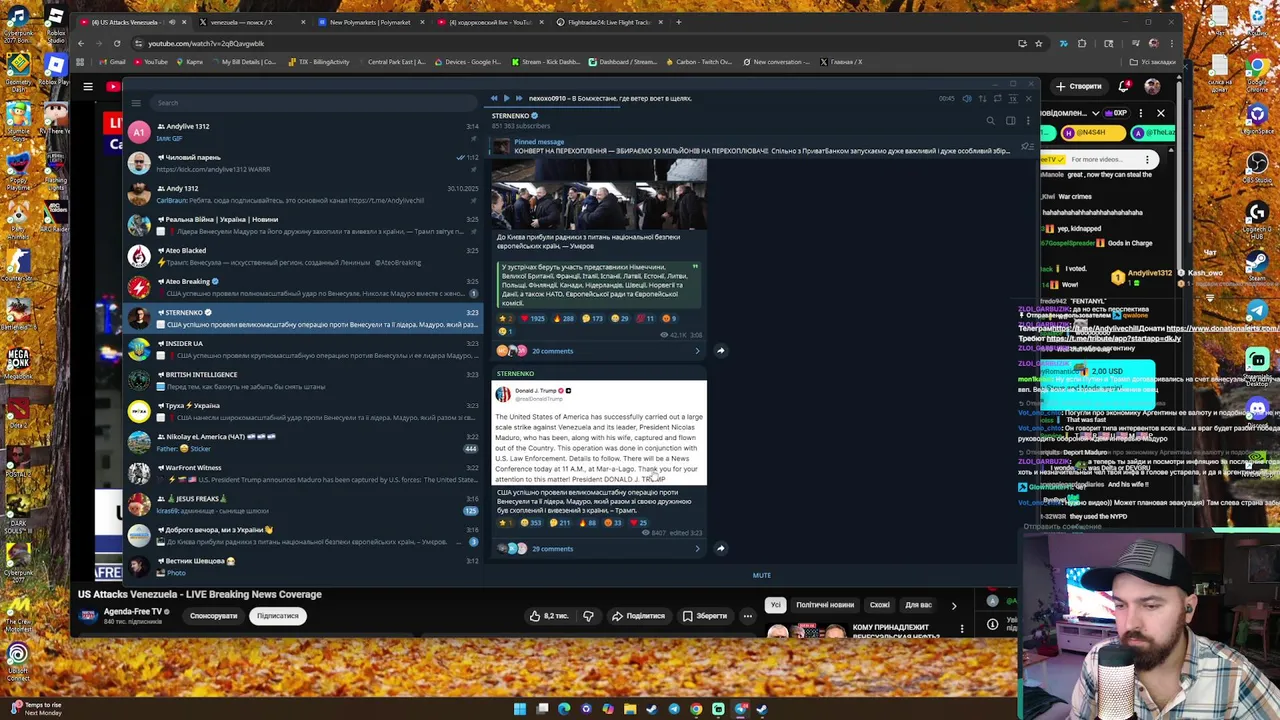Viewport: 1280px width, 720px height.
Task: Click the Telegram Search field
Action: (315, 103)
